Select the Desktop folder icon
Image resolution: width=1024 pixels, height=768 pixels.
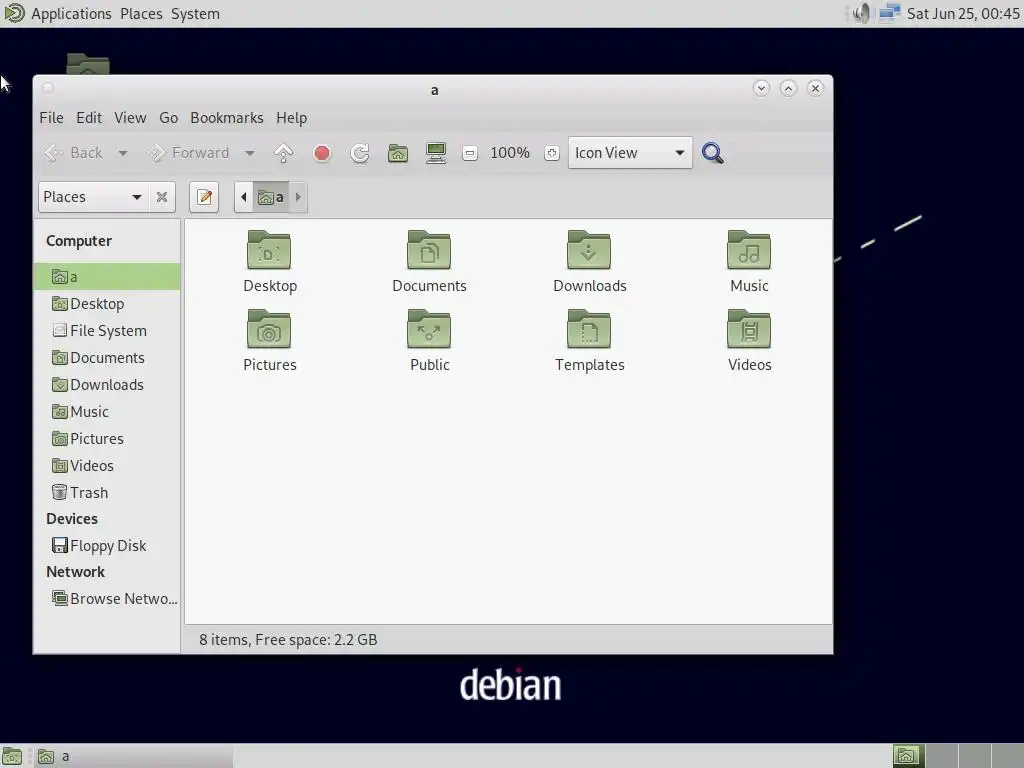(x=269, y=251)
